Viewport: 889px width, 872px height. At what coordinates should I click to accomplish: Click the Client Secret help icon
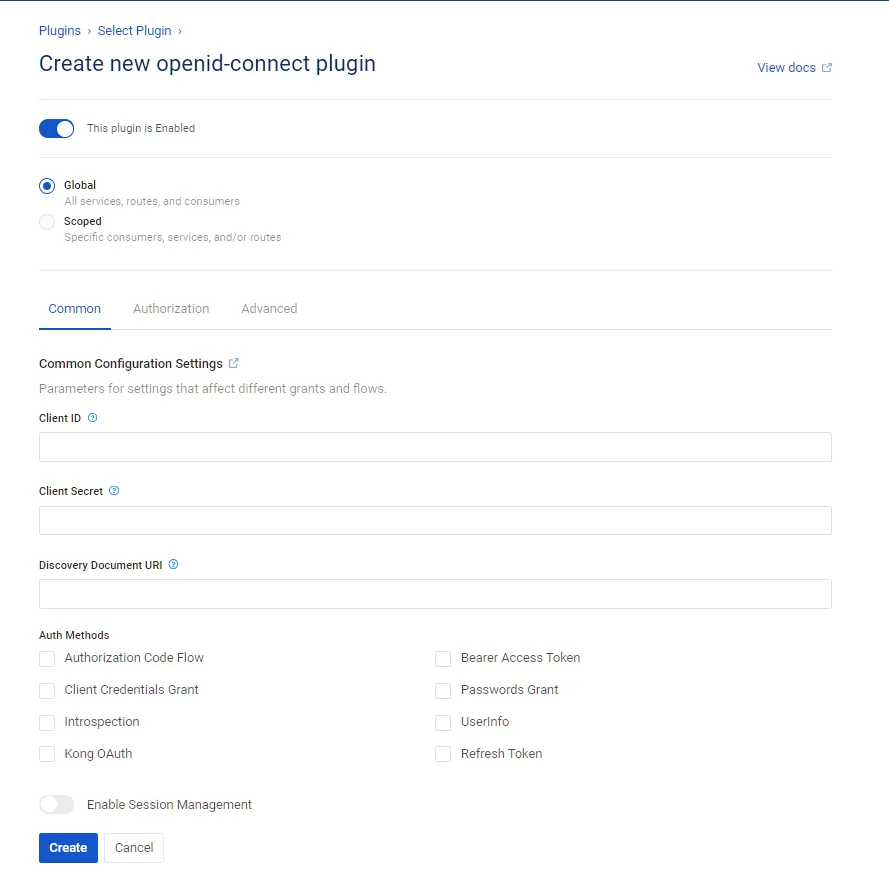tap(114, 491)
